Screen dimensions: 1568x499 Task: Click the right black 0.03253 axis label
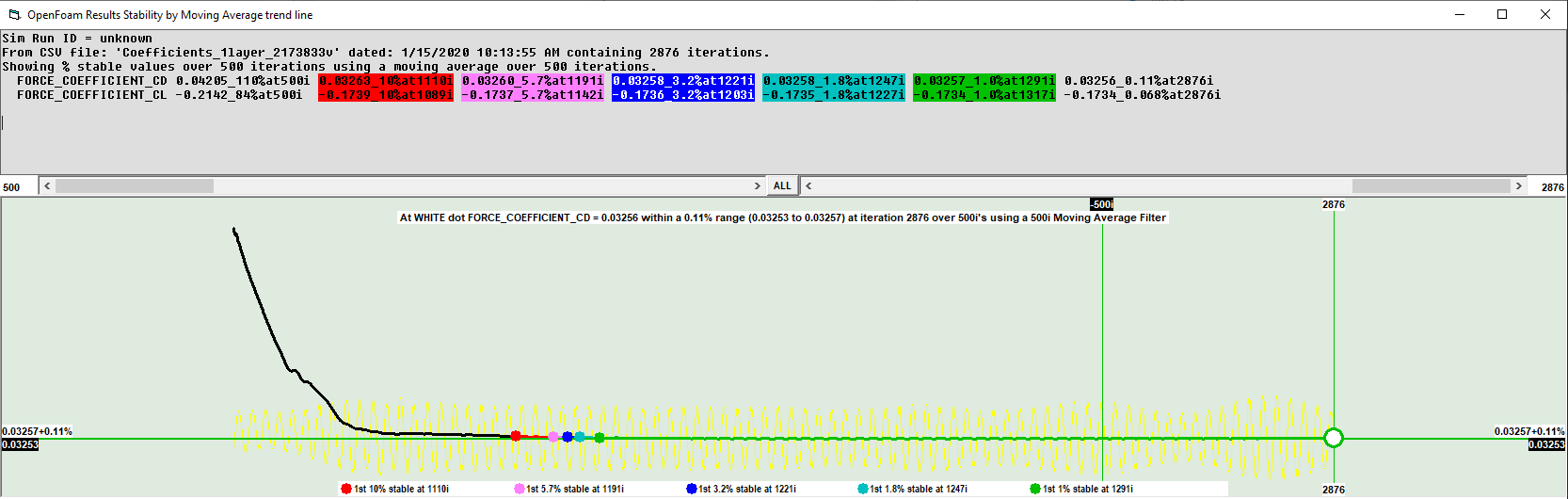pyautogui.click(x=1546, y=444)
